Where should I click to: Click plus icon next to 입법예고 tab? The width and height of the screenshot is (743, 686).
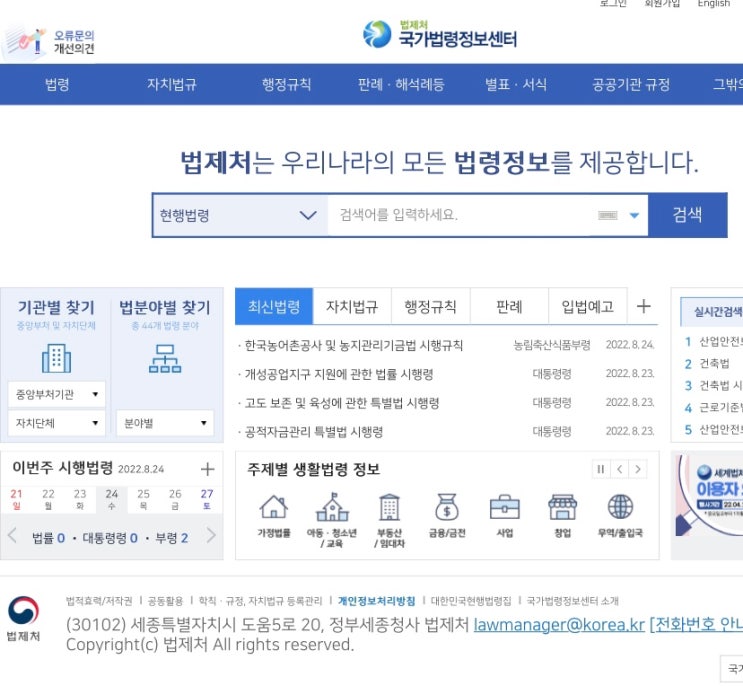point(643,306)
